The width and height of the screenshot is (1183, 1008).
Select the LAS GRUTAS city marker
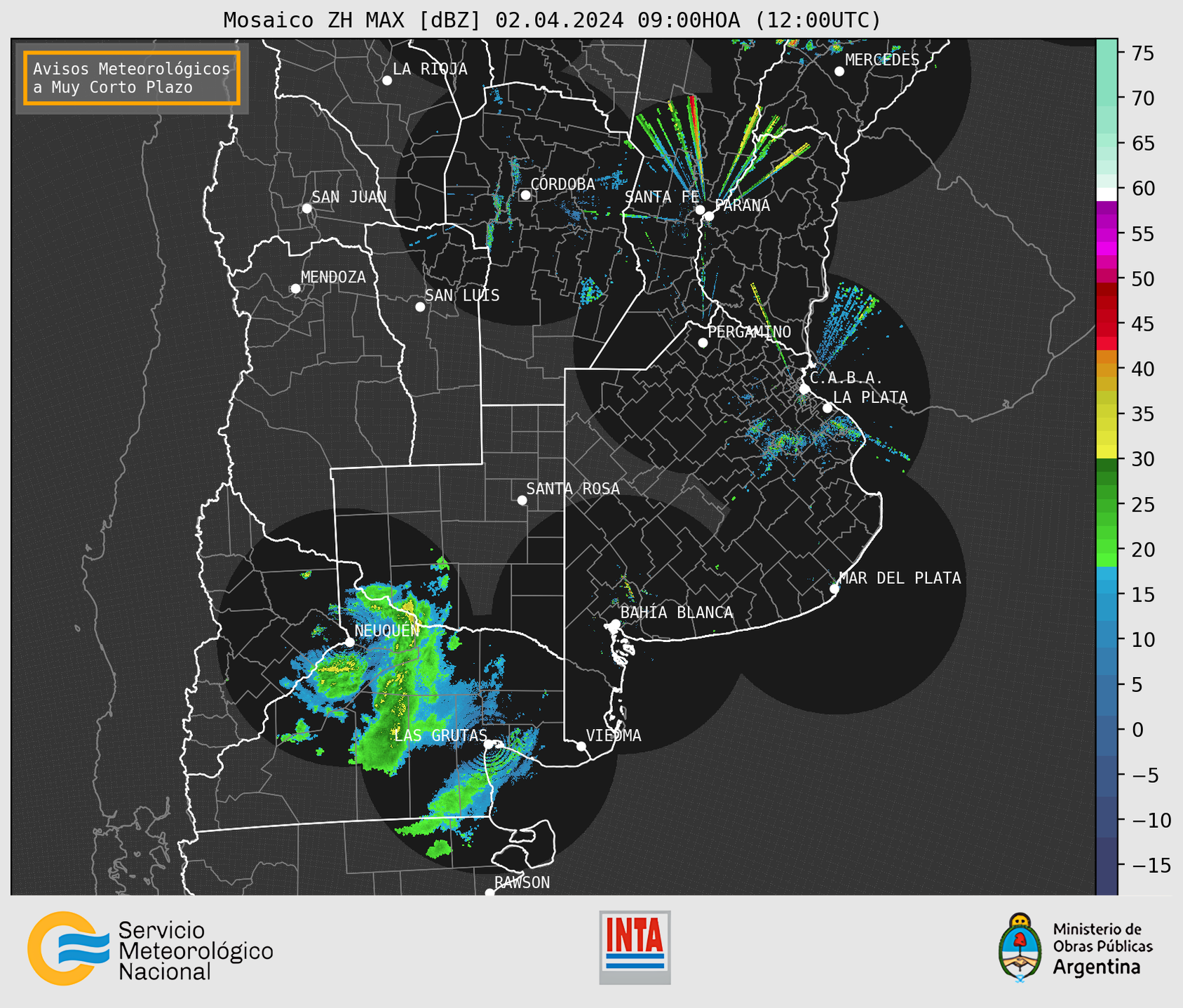(x=489, y=744)
